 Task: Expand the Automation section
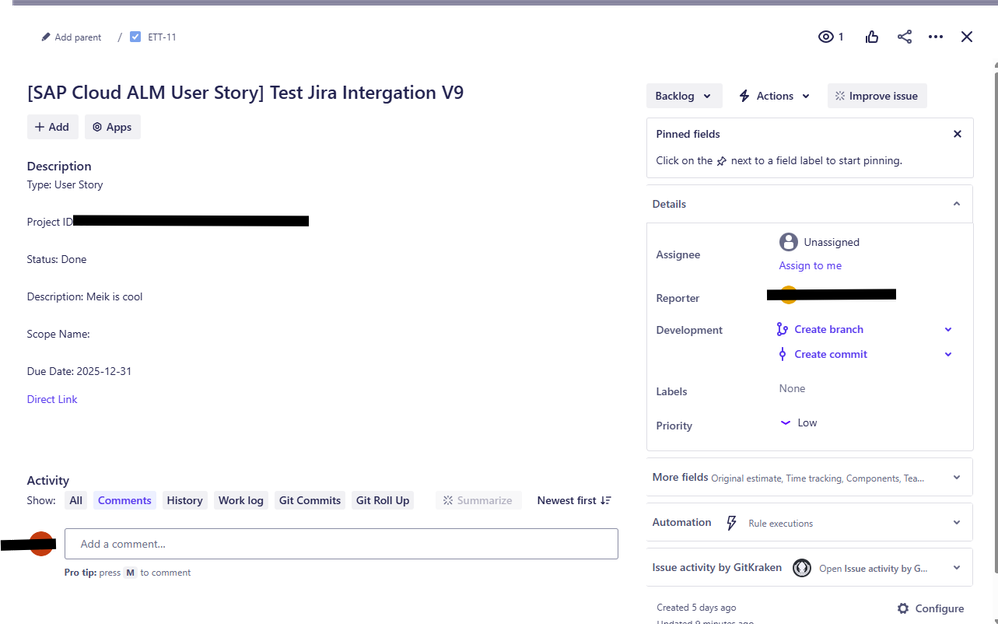tap(809, 523)
